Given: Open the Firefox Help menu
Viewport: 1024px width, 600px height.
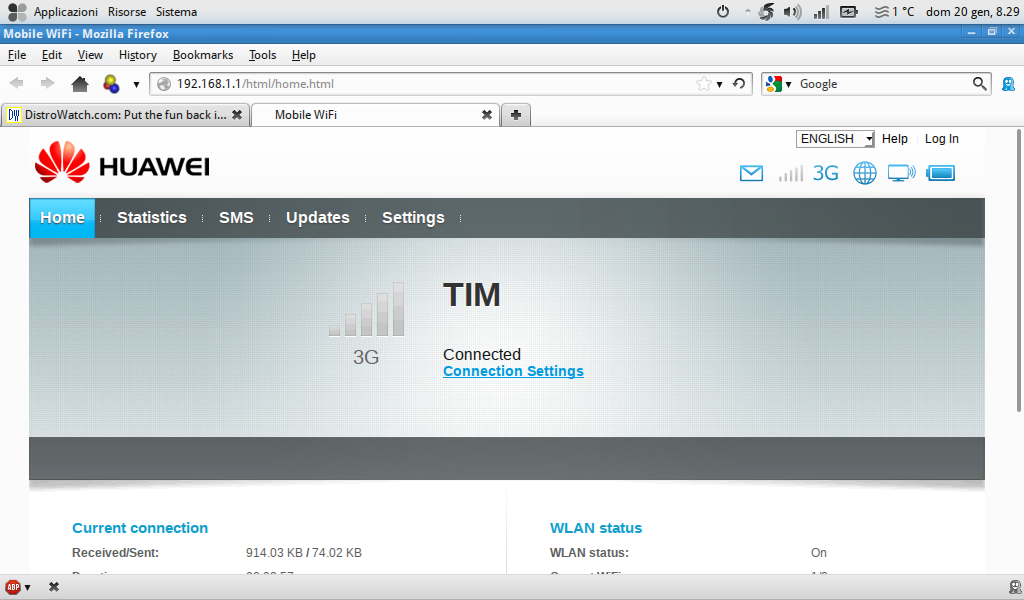Looking at the screenshot, I should [304, 55].
